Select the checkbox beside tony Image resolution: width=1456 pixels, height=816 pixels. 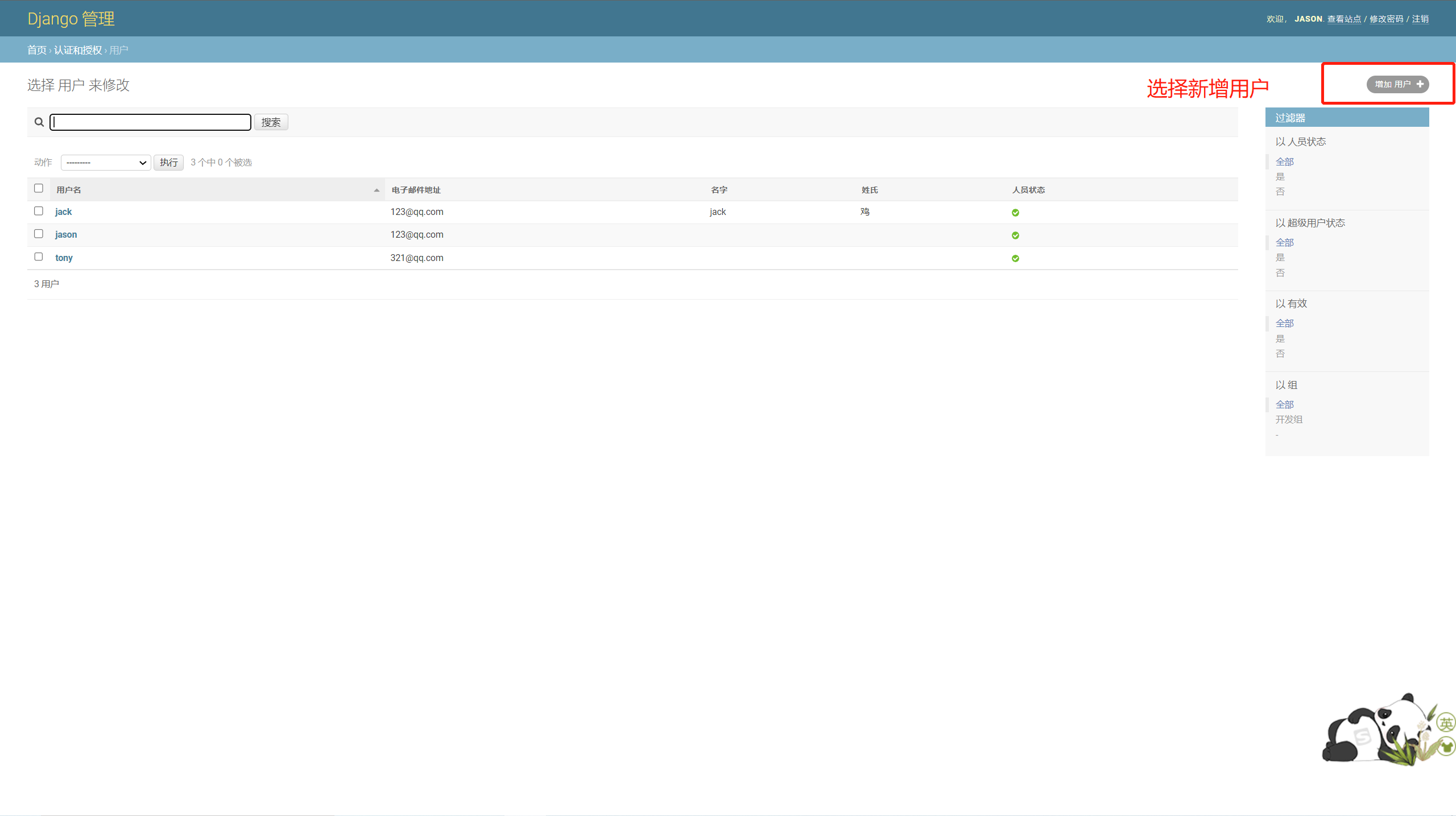pos(39,257)
